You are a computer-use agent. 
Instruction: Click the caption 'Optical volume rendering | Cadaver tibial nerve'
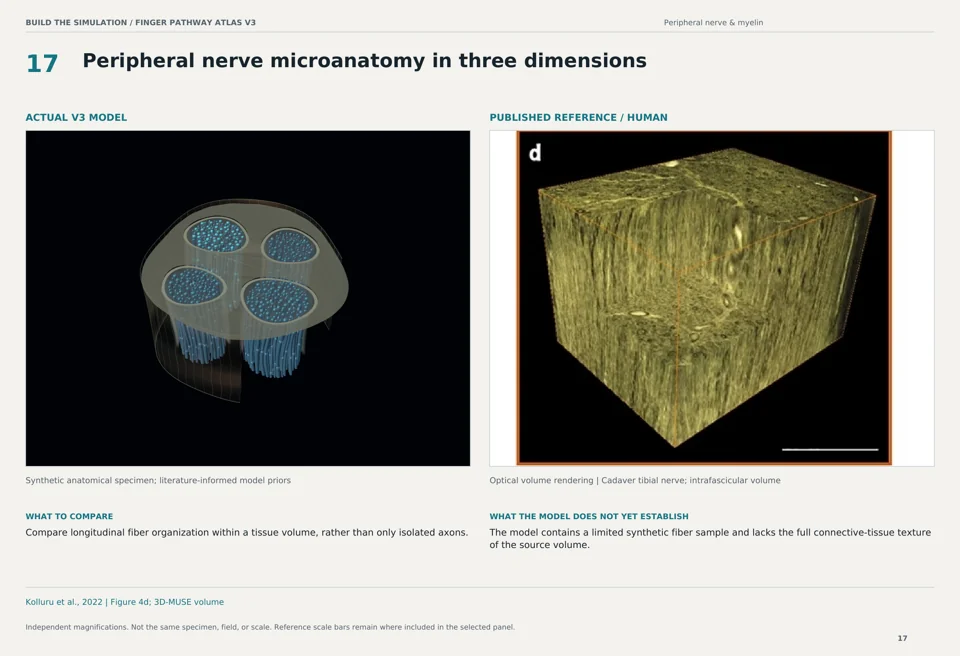pos(635,480)
